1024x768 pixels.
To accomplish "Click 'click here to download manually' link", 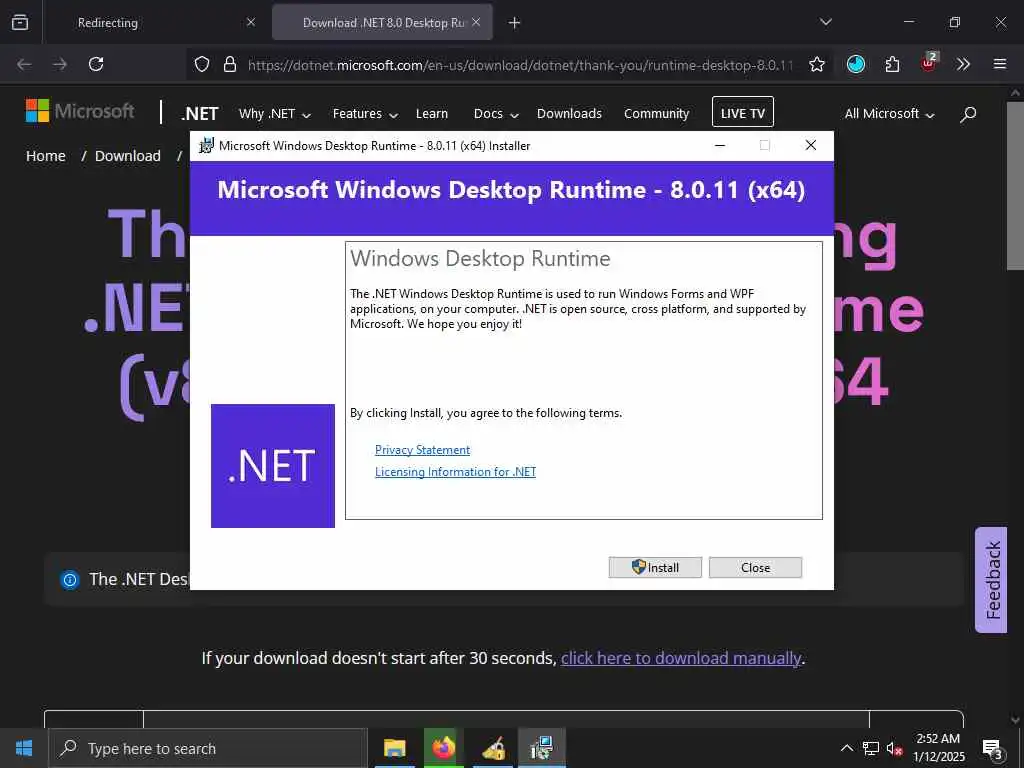I will point(681,658).
